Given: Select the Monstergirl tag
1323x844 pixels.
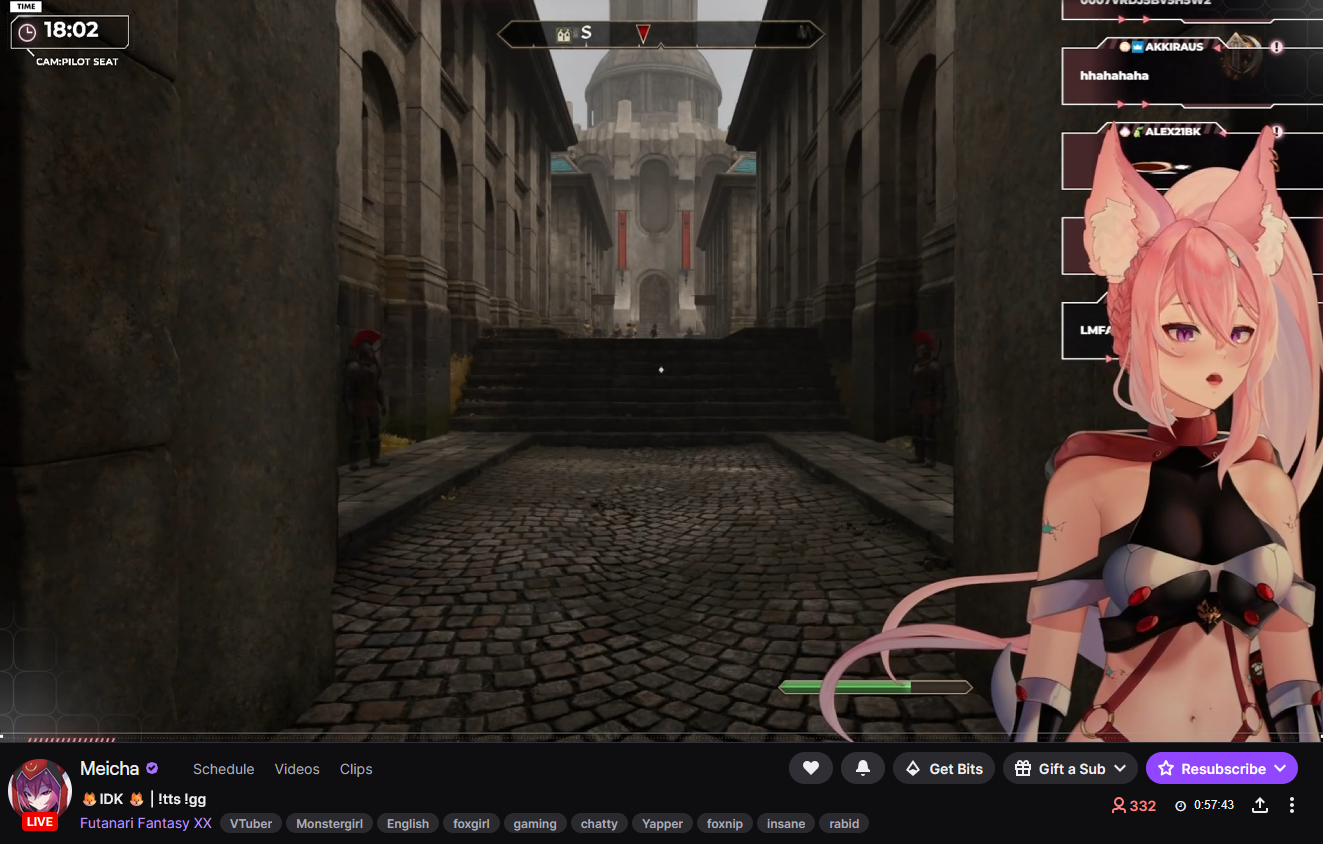Looking at the screenshot, I should click(330, 824).
